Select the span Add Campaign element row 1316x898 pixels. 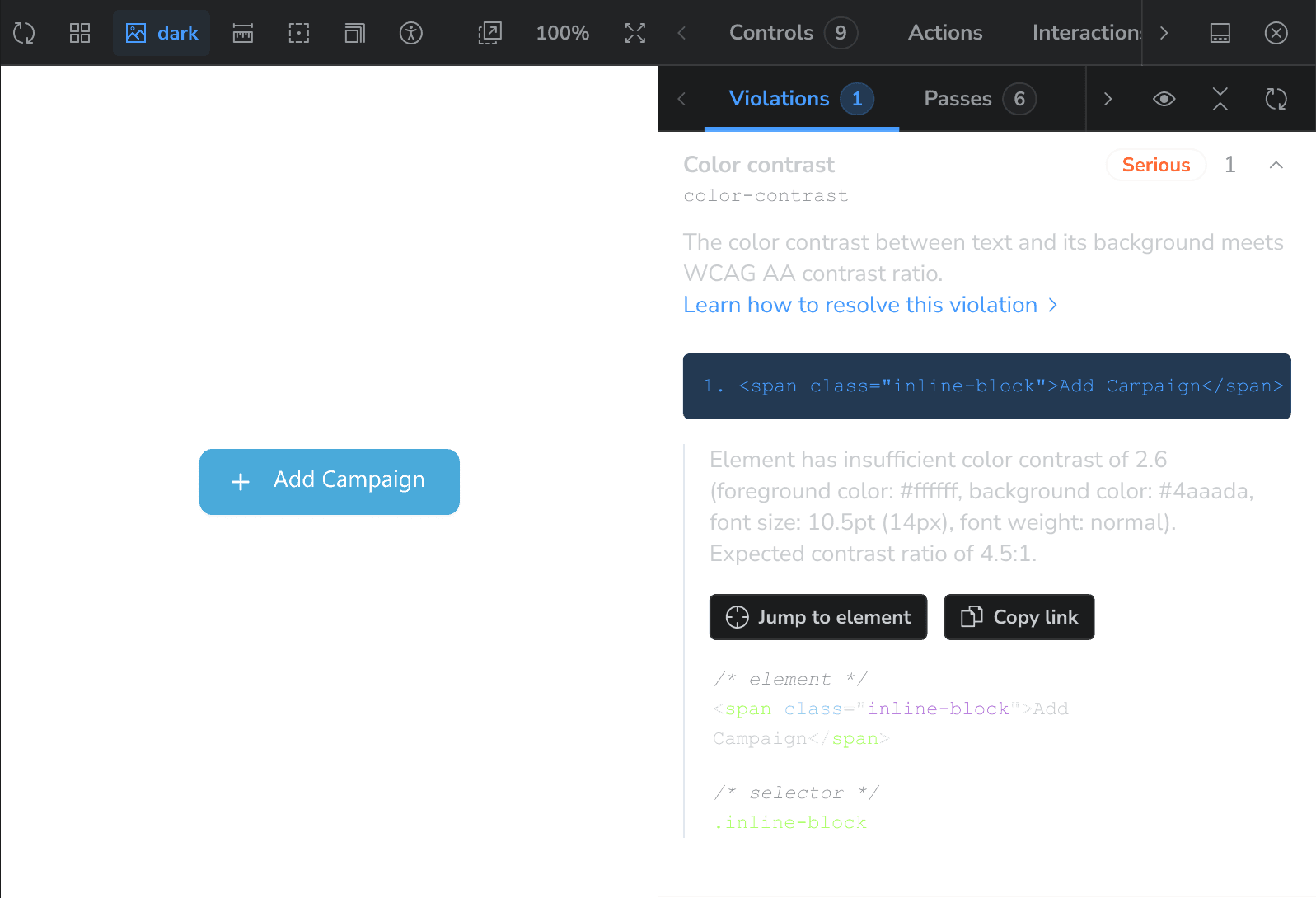[x=987, y=386]
